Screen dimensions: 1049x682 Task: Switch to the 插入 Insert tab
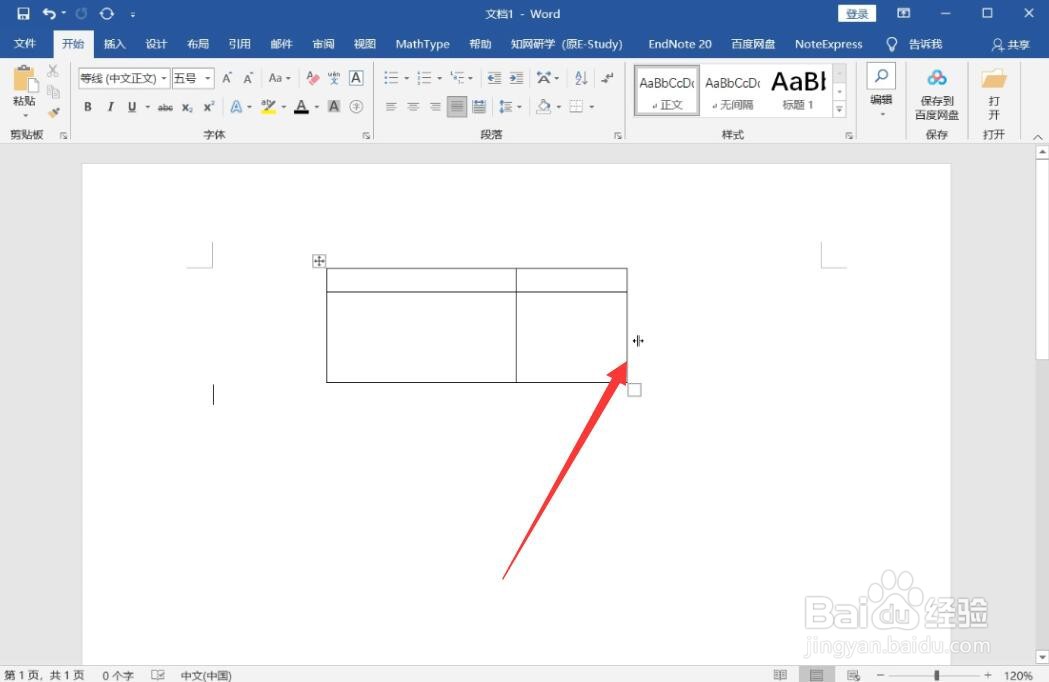coord(114,44)
